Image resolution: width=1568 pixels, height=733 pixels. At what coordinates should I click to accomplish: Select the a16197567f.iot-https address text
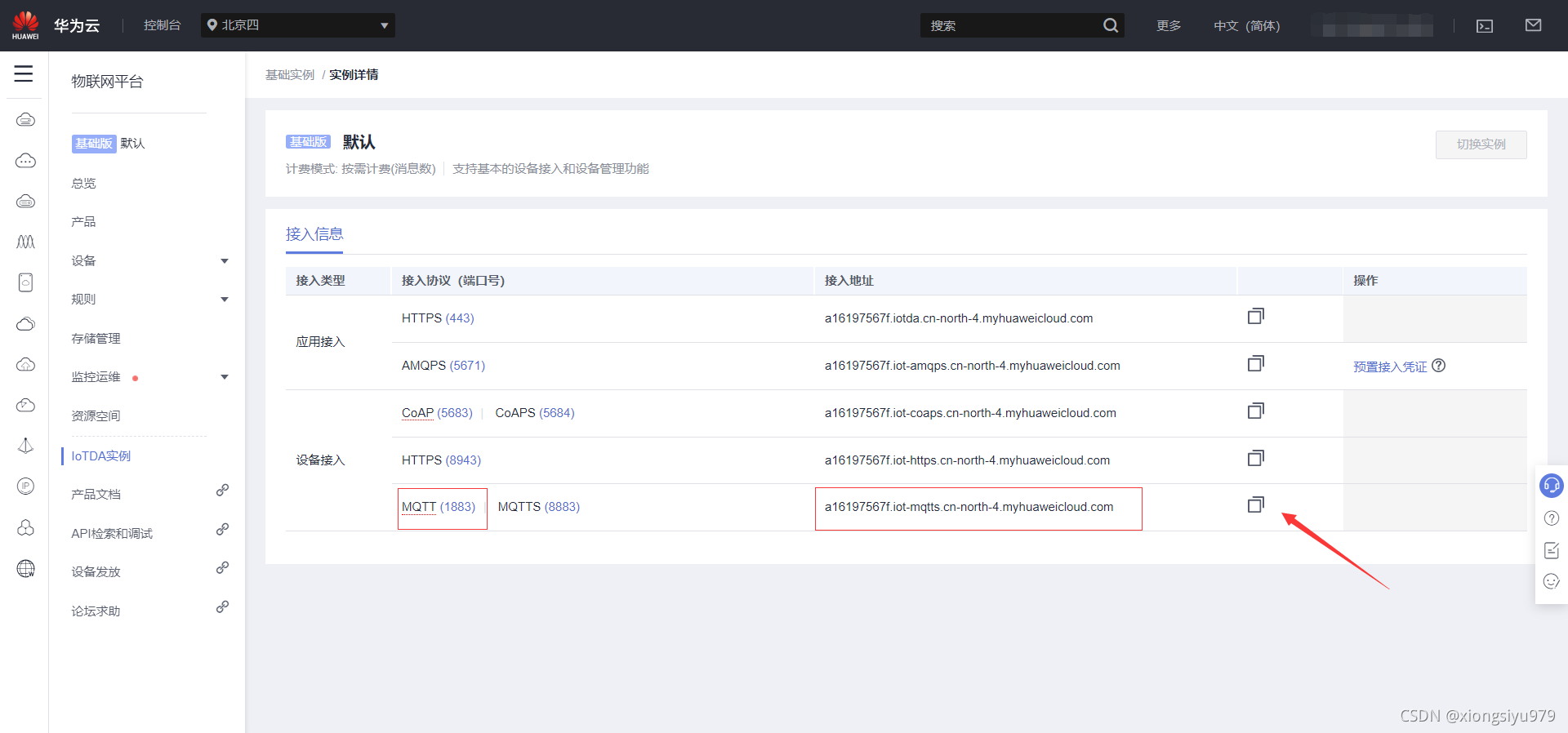[967, 460]
